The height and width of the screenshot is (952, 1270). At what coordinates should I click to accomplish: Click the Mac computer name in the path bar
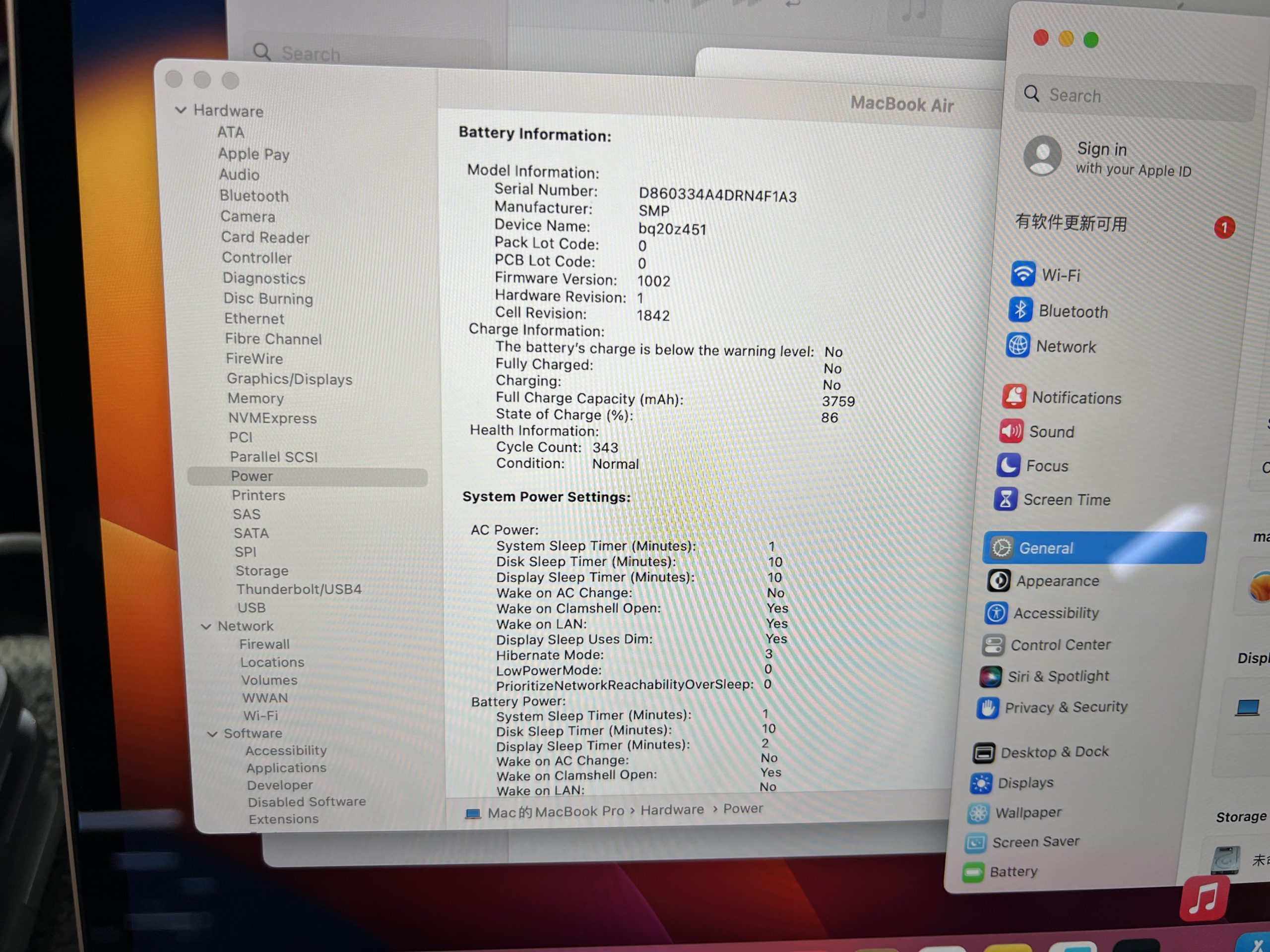pyautogui.click(x=556, y=812)
